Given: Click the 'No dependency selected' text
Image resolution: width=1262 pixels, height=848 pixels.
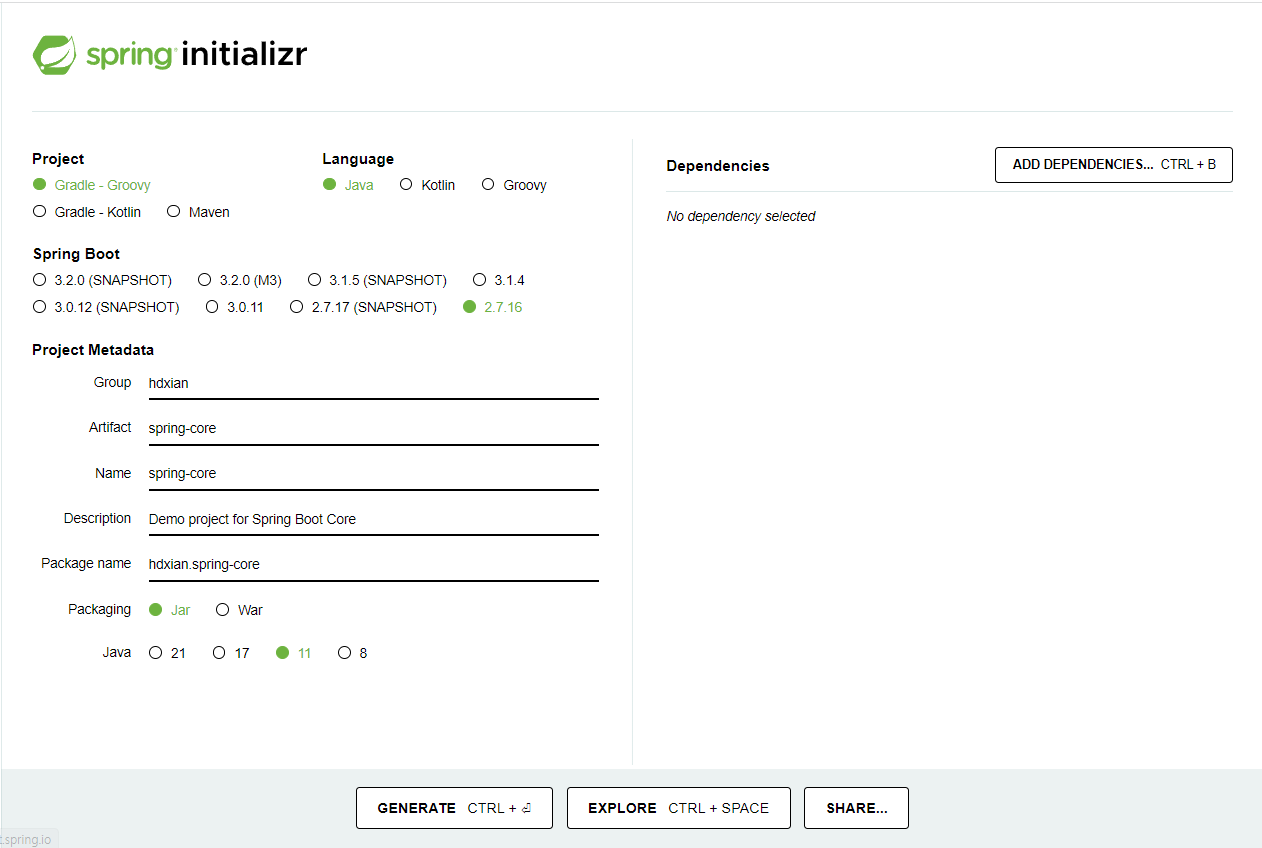Looking at the screenshot, I should click(x=741, y=216).
